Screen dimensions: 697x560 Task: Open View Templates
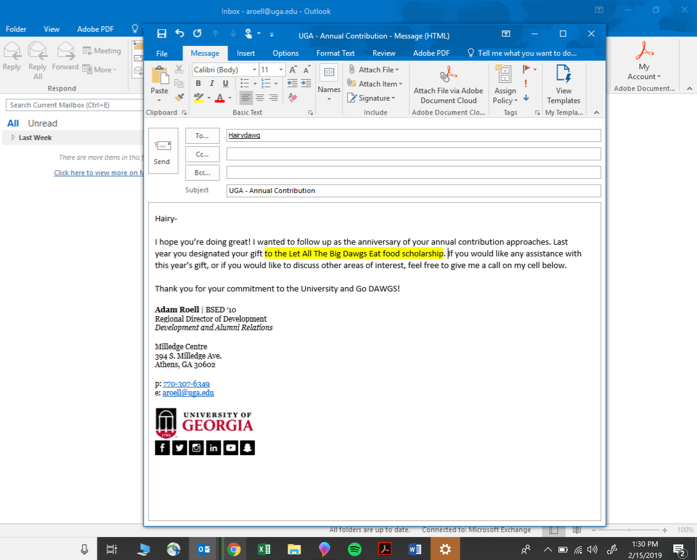563,84
